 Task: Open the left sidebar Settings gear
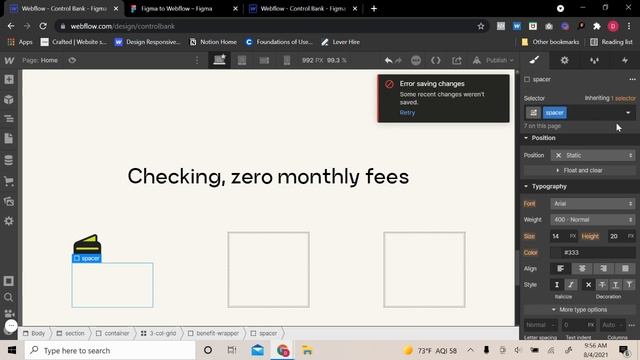point(9,221)
